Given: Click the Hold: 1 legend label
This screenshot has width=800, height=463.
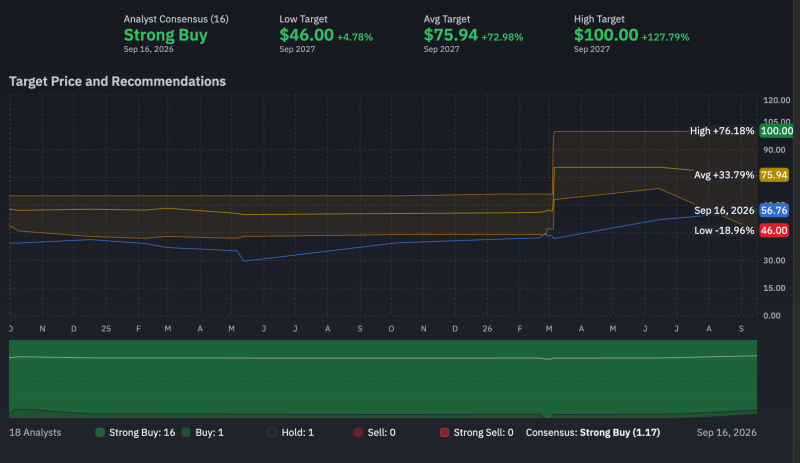Looking at the screenshot, I should [298, 432].
